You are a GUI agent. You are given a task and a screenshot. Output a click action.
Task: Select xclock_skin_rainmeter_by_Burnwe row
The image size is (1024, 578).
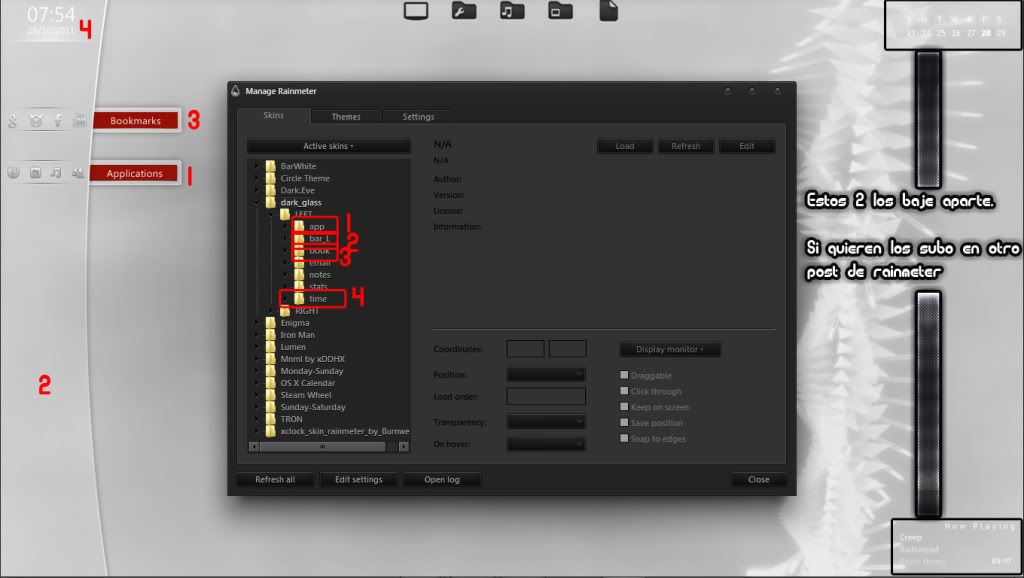pyautogui.click(x=337, y=431)
